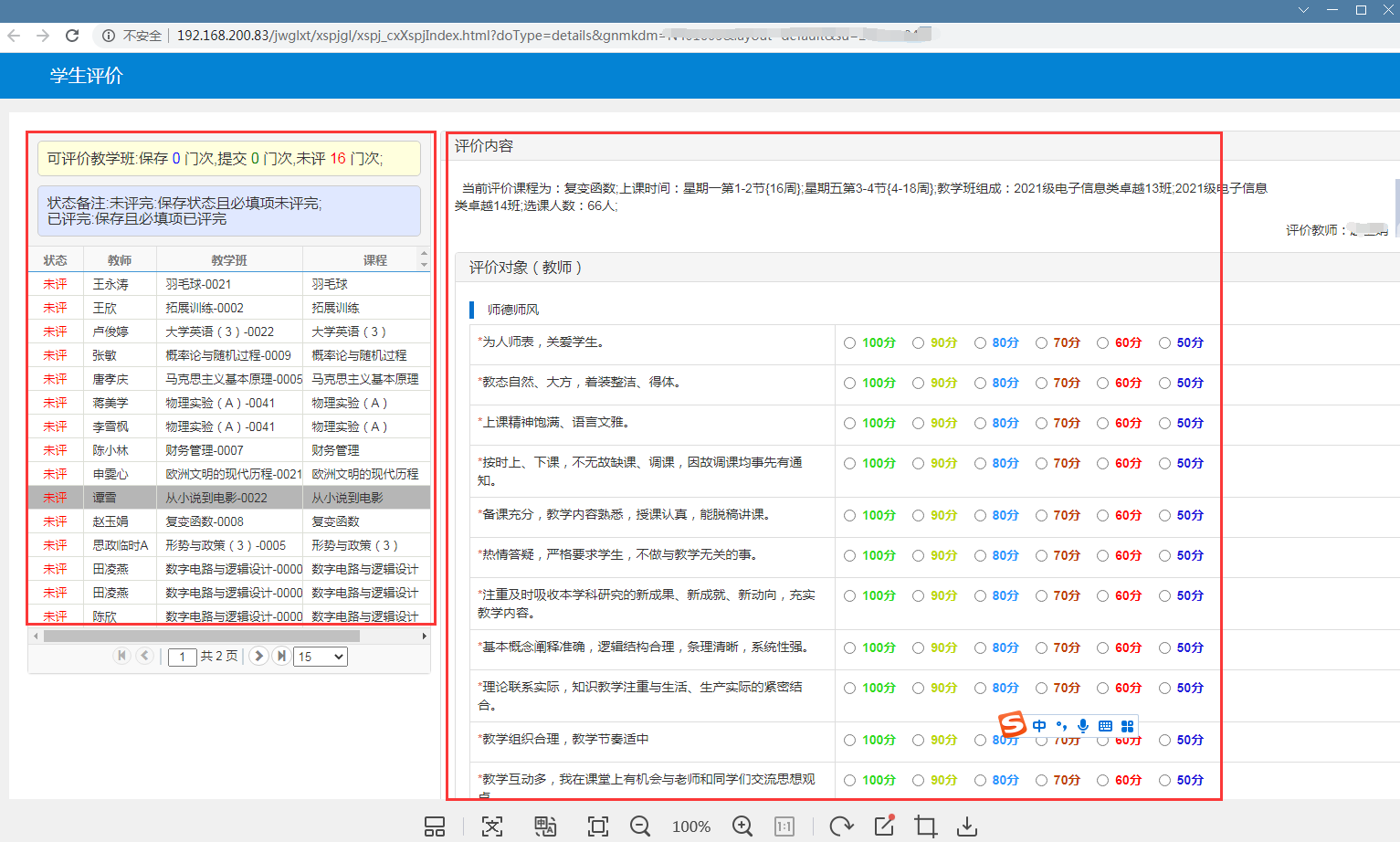Select the 复变函数-0008 course row
Screen dimensions: 1400x842
coord(205,521)
